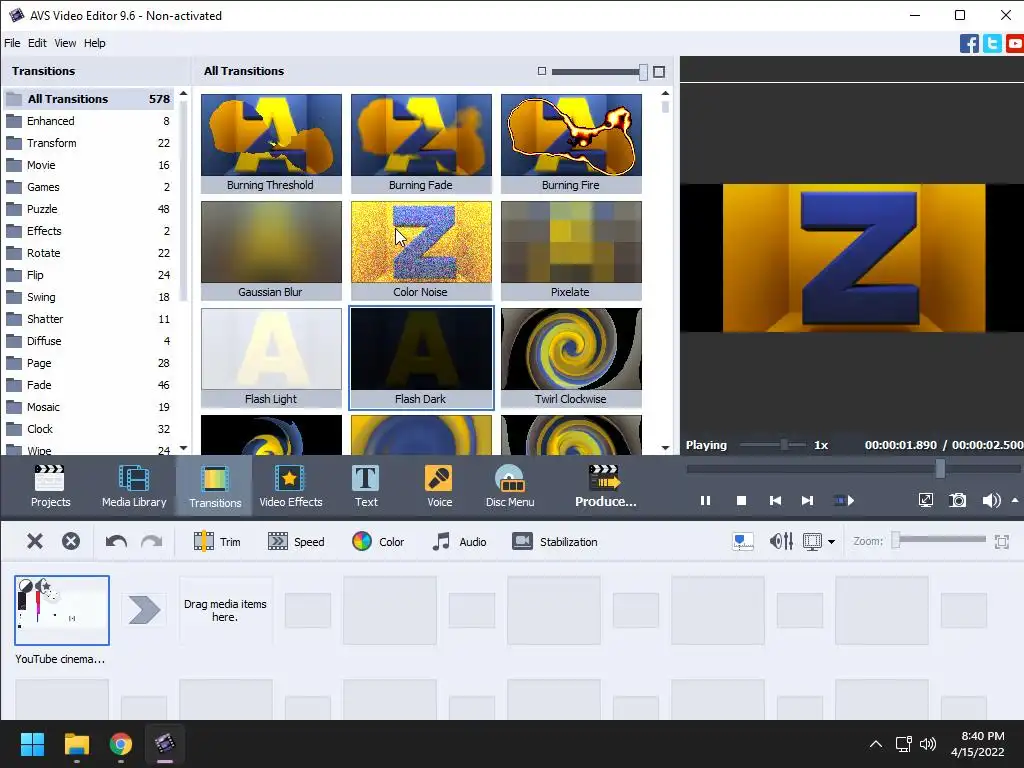Select the Shatter transitions folder
This screenshot has width=1024, height=768.
(89, 319)
